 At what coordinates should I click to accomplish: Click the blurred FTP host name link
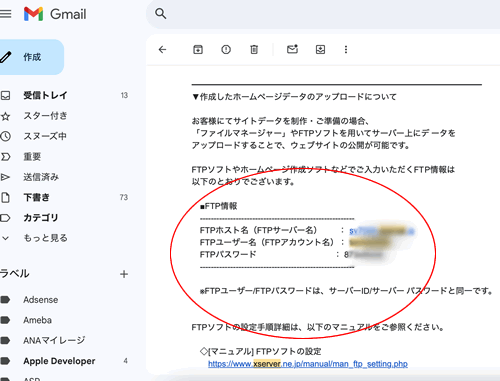tap(381, 231)
